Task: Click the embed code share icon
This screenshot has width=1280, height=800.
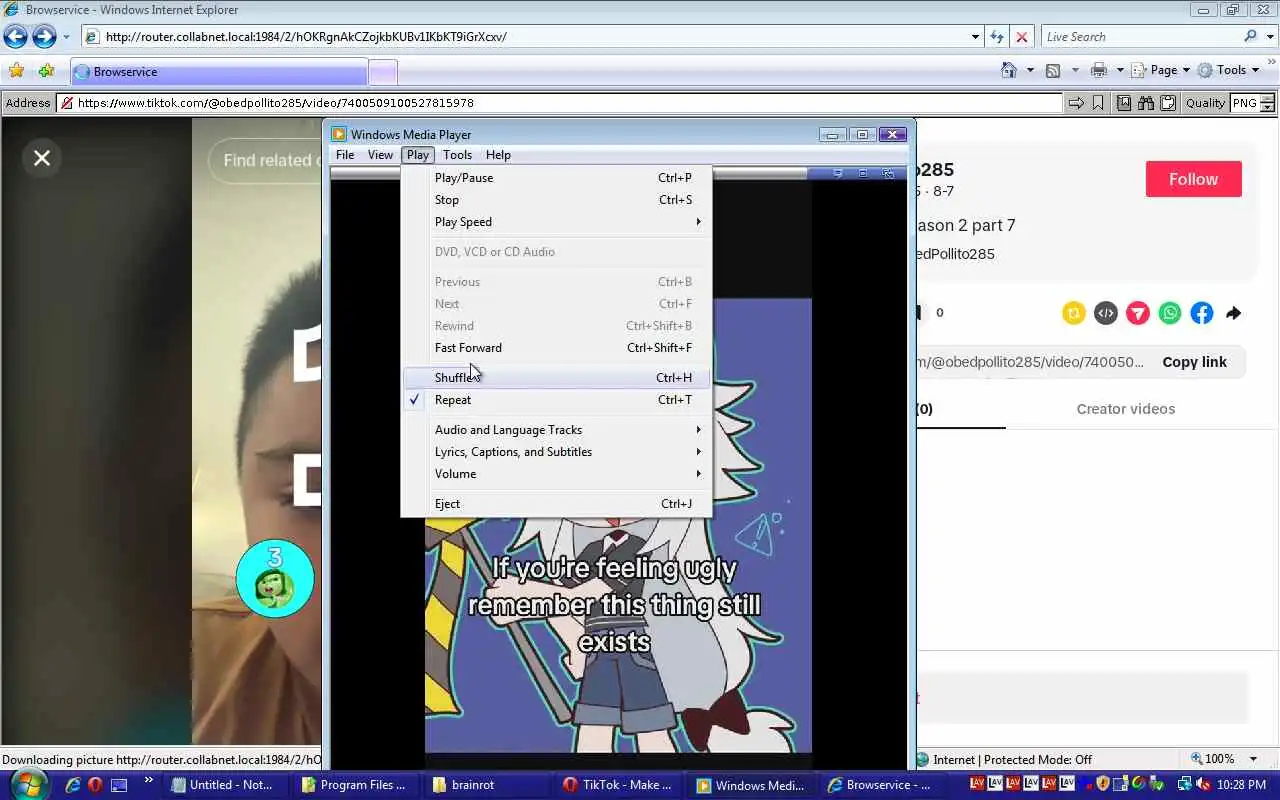Action: coord(1106,313)
